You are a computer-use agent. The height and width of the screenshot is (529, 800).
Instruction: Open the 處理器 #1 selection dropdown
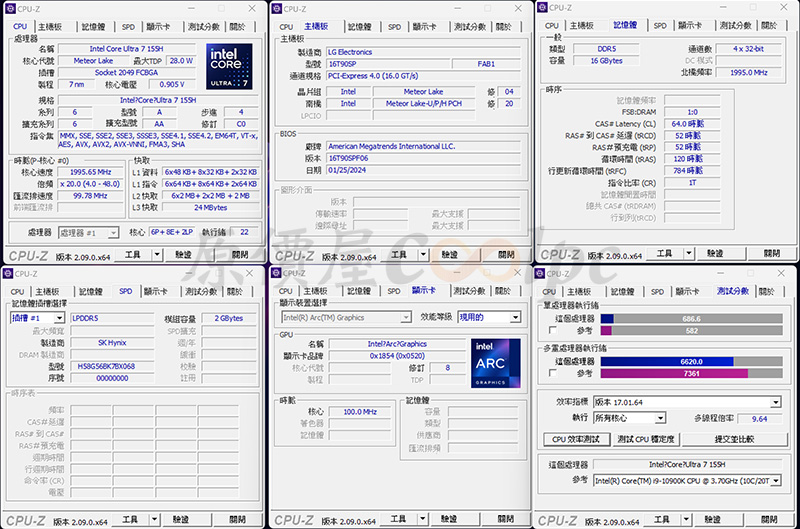pos(88,233)
